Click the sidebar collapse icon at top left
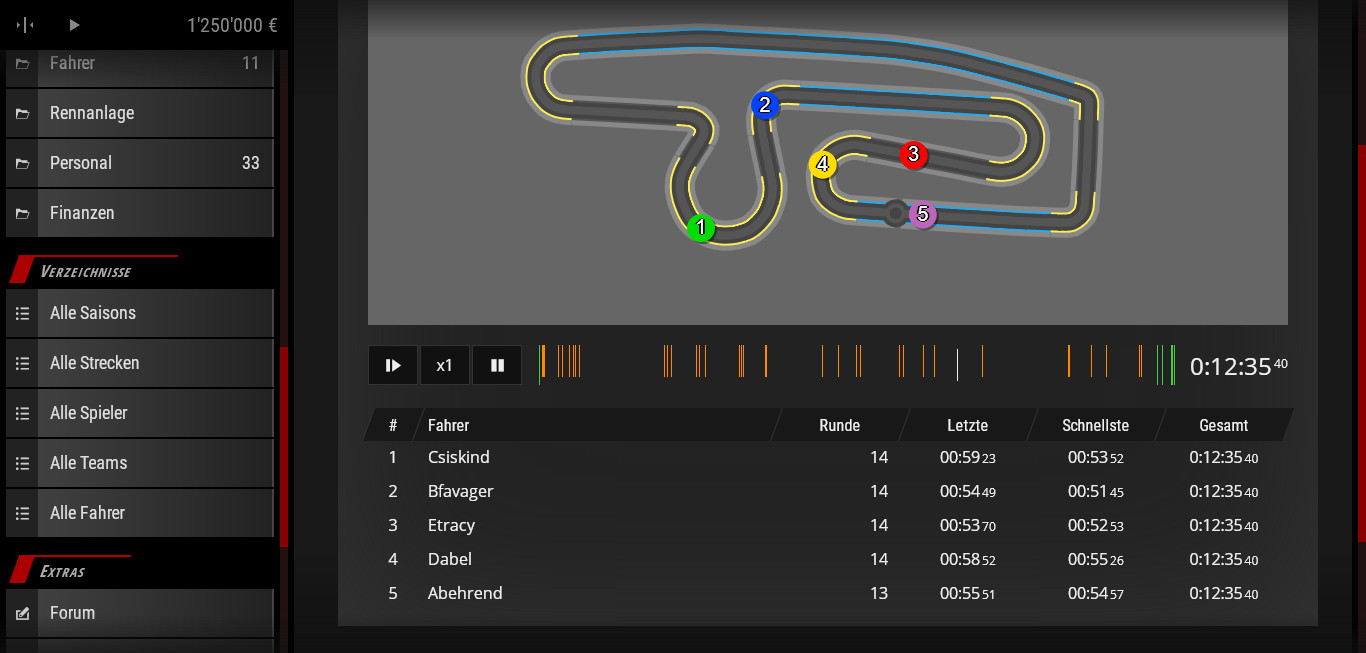The width and height of the screenshot is (1366, 653). tap(25, 25)
